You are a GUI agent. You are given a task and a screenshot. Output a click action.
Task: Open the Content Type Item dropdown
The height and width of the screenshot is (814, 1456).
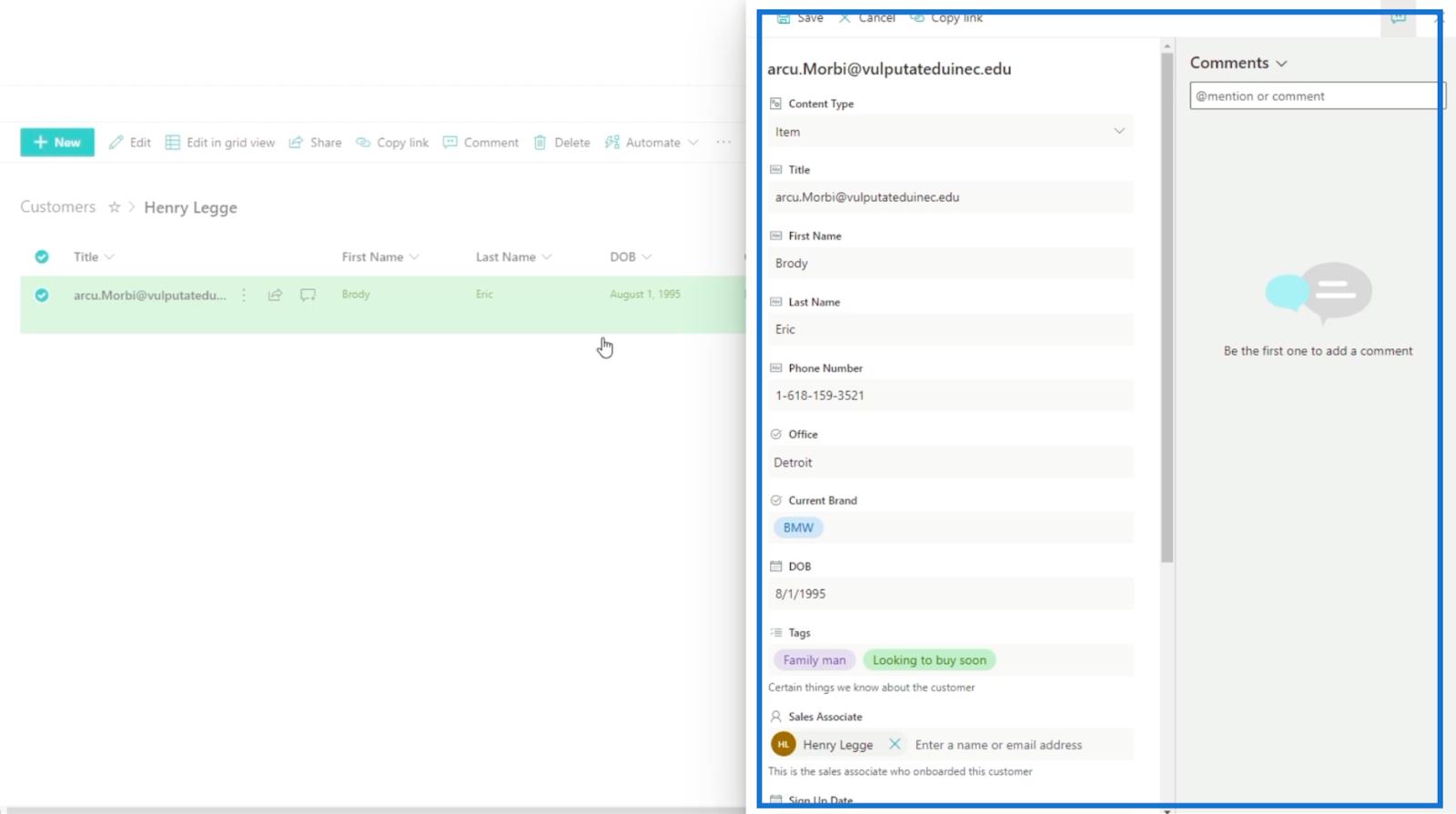tap(951, 132)
